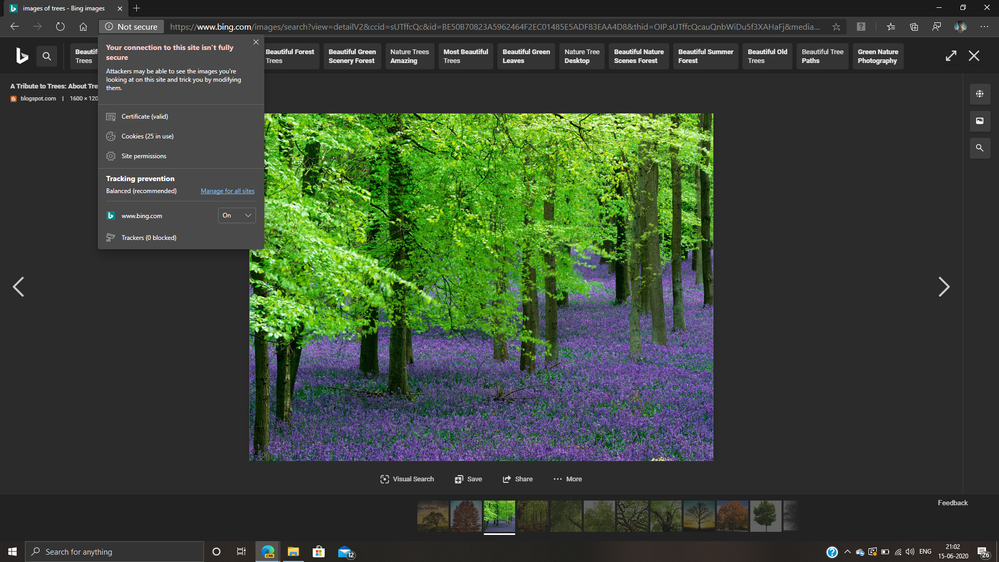Click the Not secure site info badge
This screenshot has height=562, width=999.
point(131,27)
